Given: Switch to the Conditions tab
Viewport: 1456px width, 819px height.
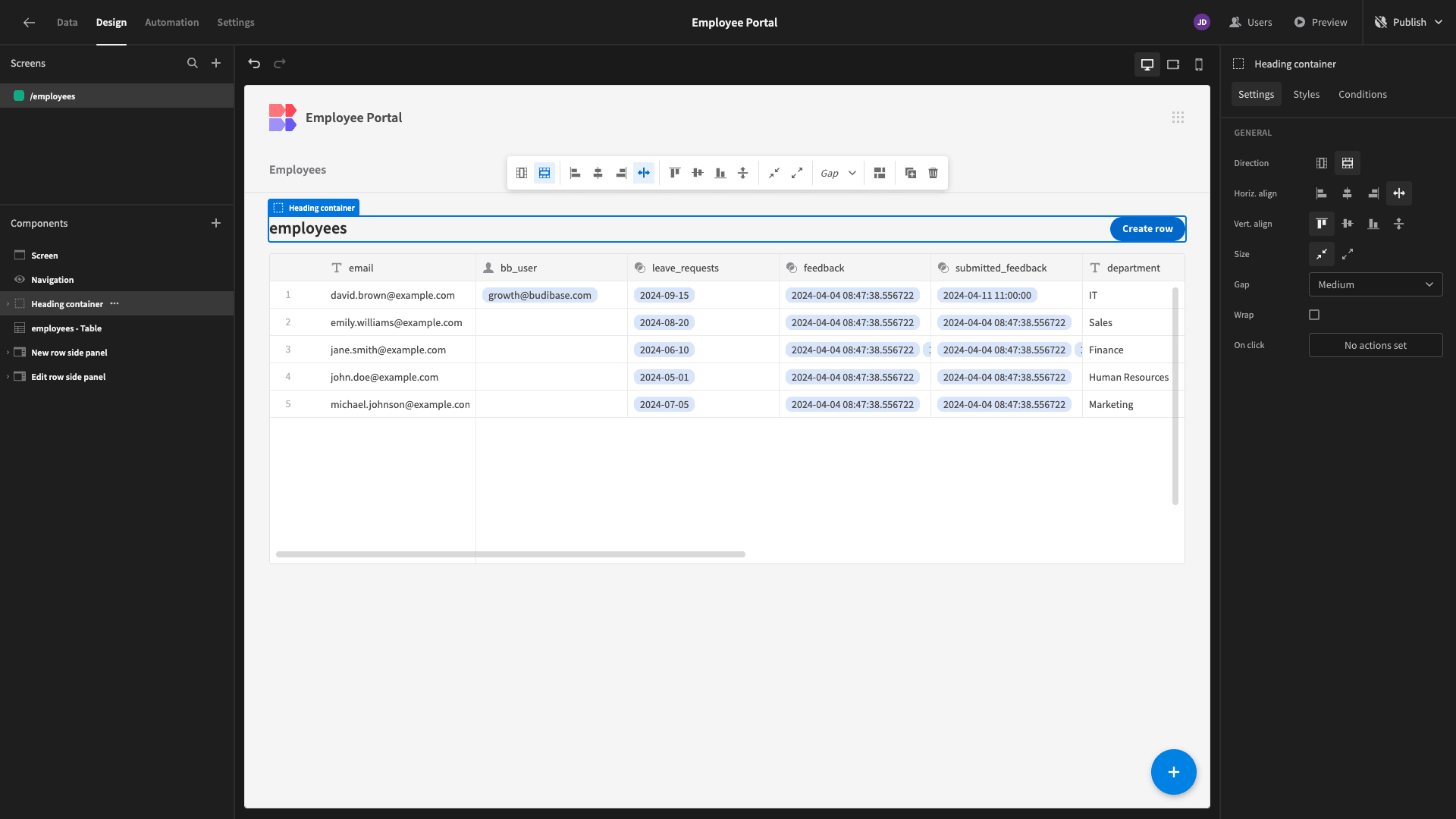Looking at the screenshot, I should click(1363, 94).
